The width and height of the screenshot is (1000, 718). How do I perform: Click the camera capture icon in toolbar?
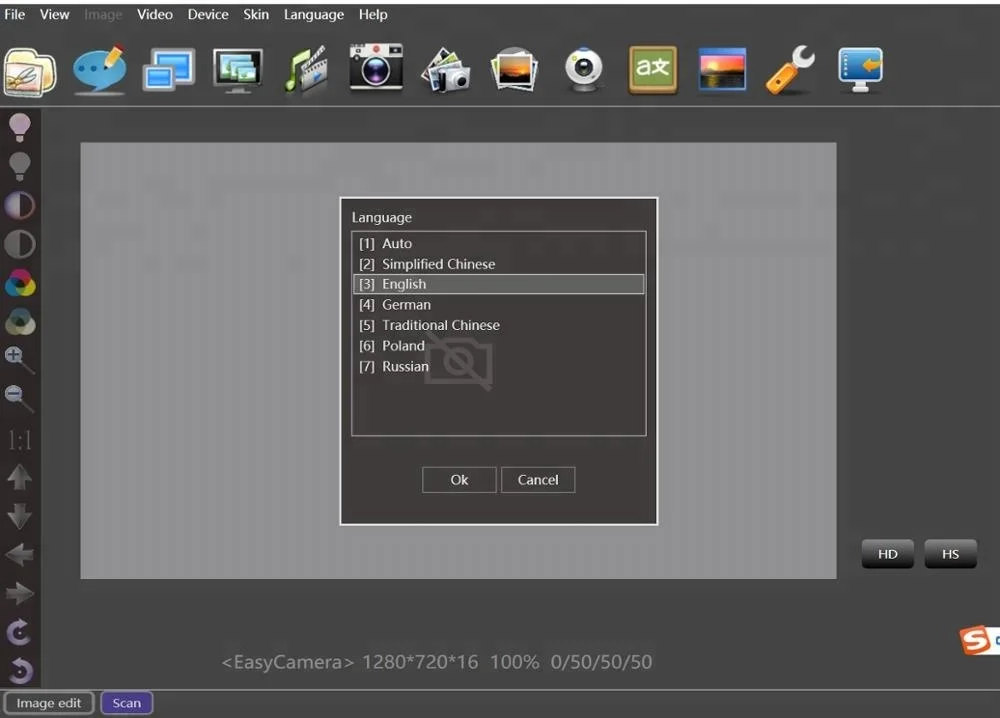point(376,69)
